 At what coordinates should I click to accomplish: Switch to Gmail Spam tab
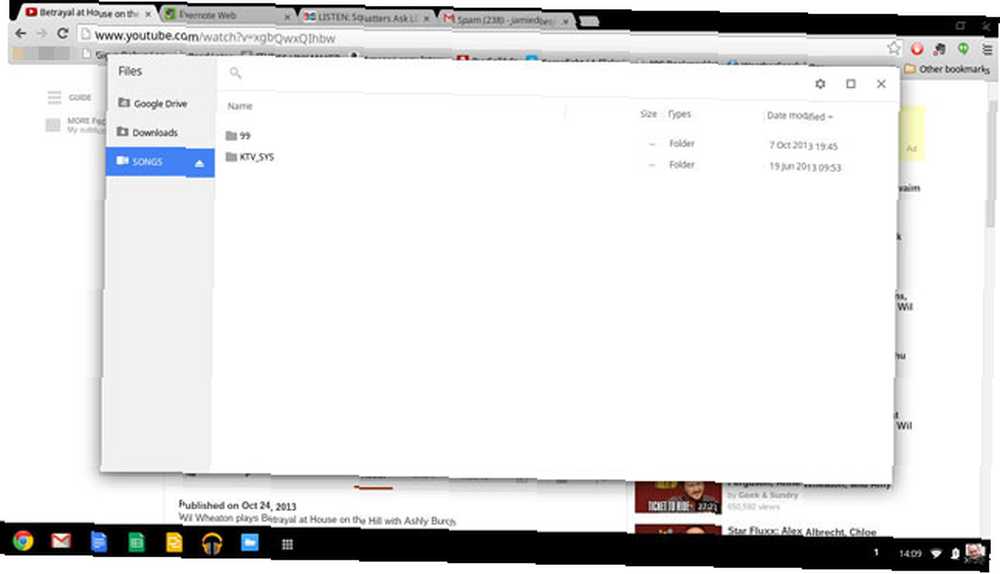[x=504, y=20]
